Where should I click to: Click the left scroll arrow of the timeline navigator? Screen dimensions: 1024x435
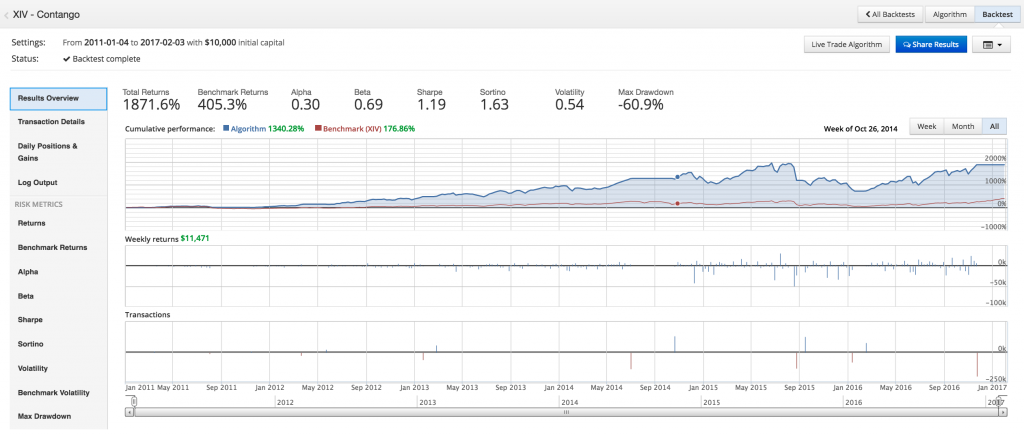click(129, 411)
